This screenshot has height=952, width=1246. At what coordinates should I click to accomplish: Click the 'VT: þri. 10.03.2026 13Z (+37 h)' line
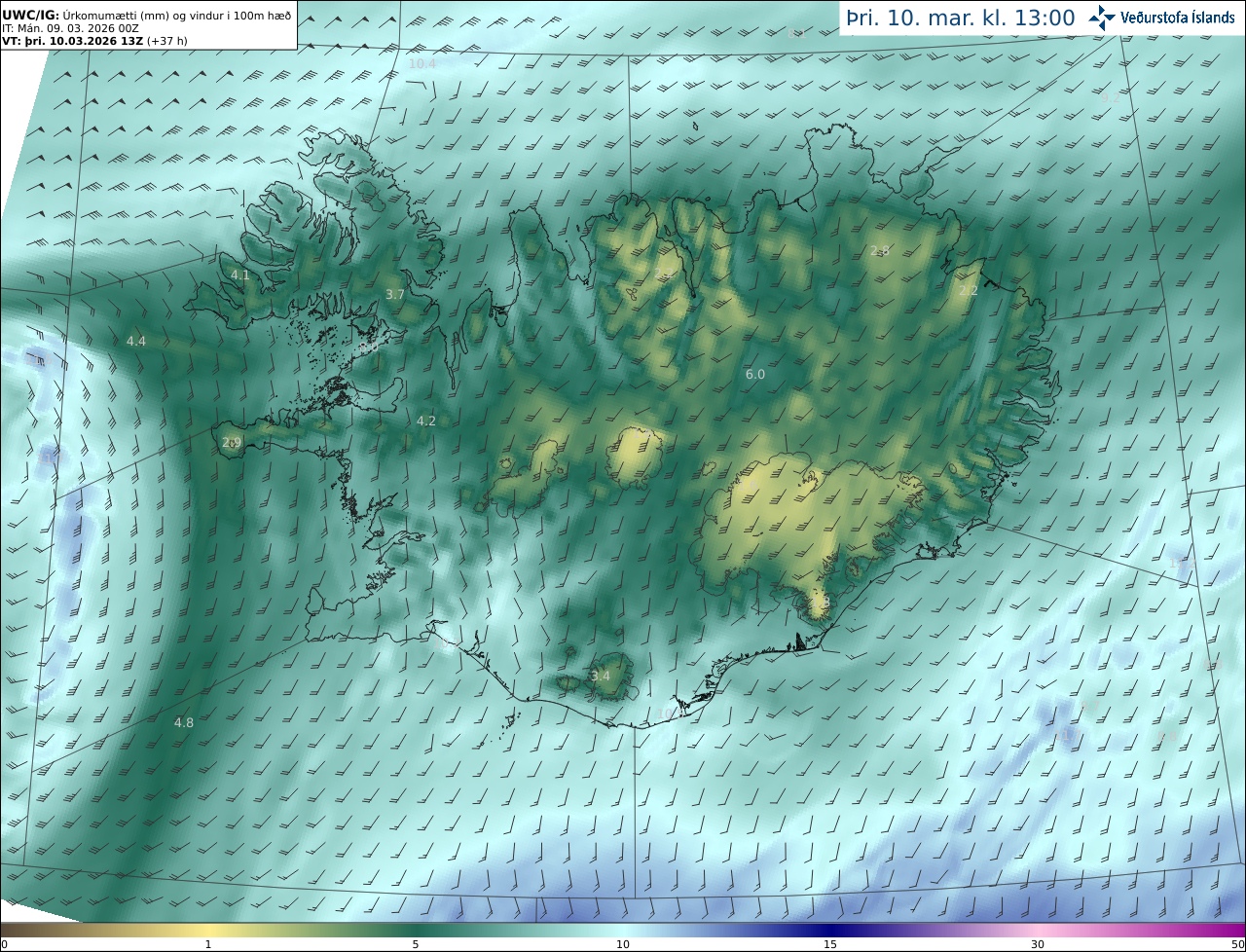[x=94, y=41]
